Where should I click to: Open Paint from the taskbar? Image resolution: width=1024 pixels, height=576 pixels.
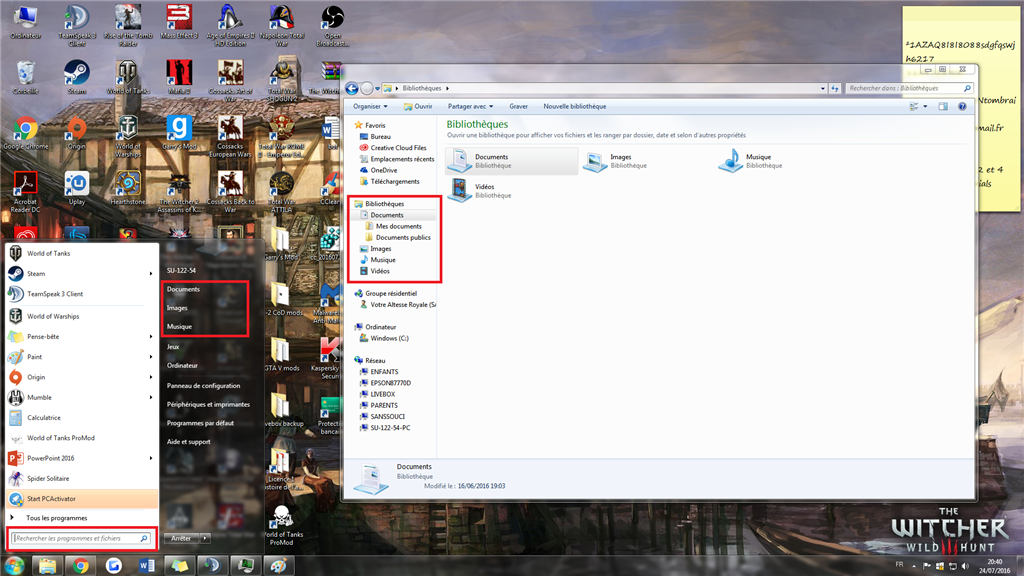[279, 566]
